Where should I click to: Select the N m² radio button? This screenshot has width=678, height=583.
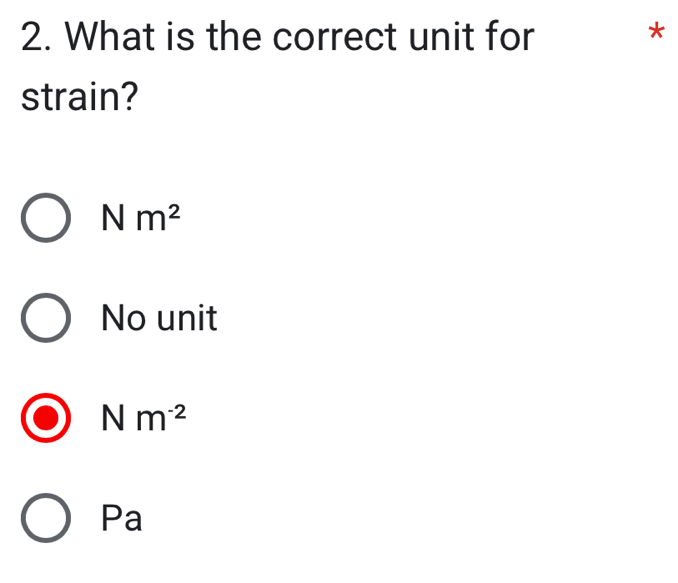(46, 219)
